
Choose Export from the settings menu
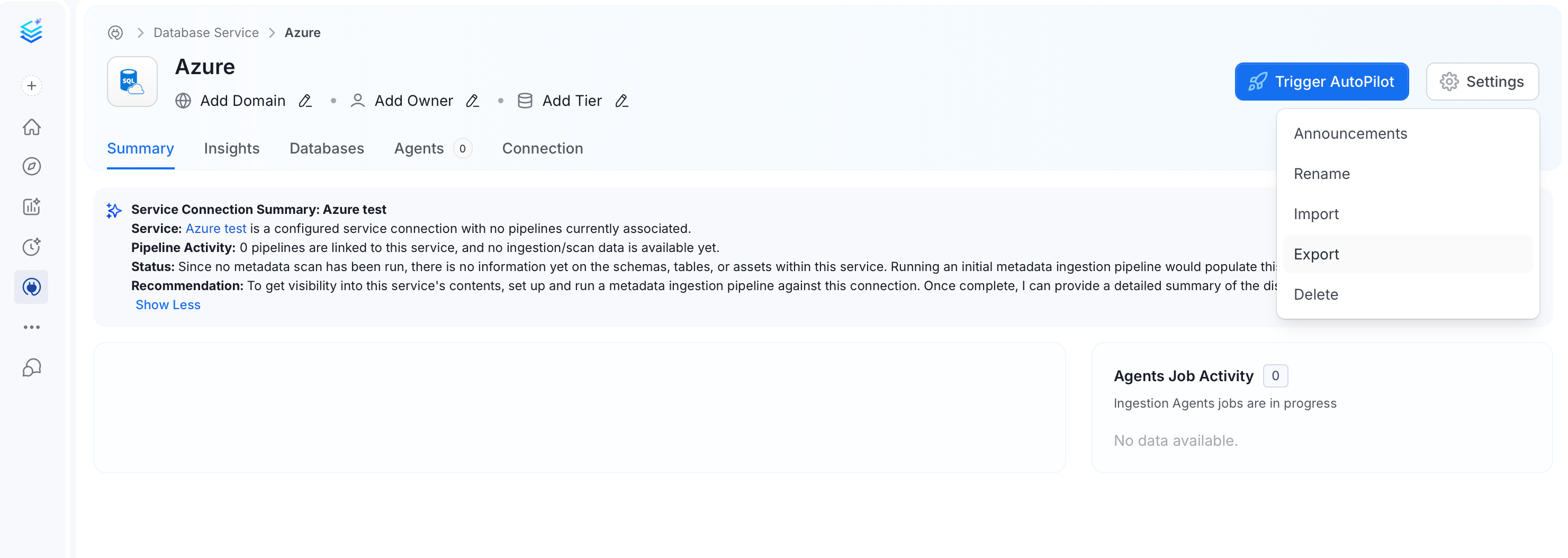point(1407,254)
